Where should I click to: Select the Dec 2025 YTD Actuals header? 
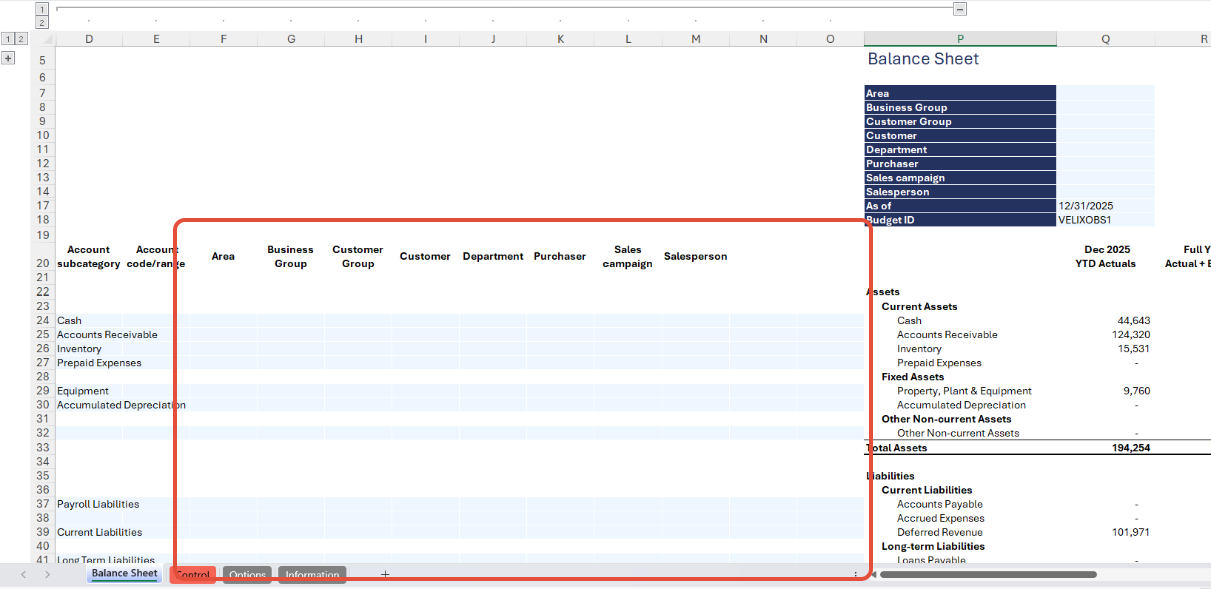(x=1105, y=257)
